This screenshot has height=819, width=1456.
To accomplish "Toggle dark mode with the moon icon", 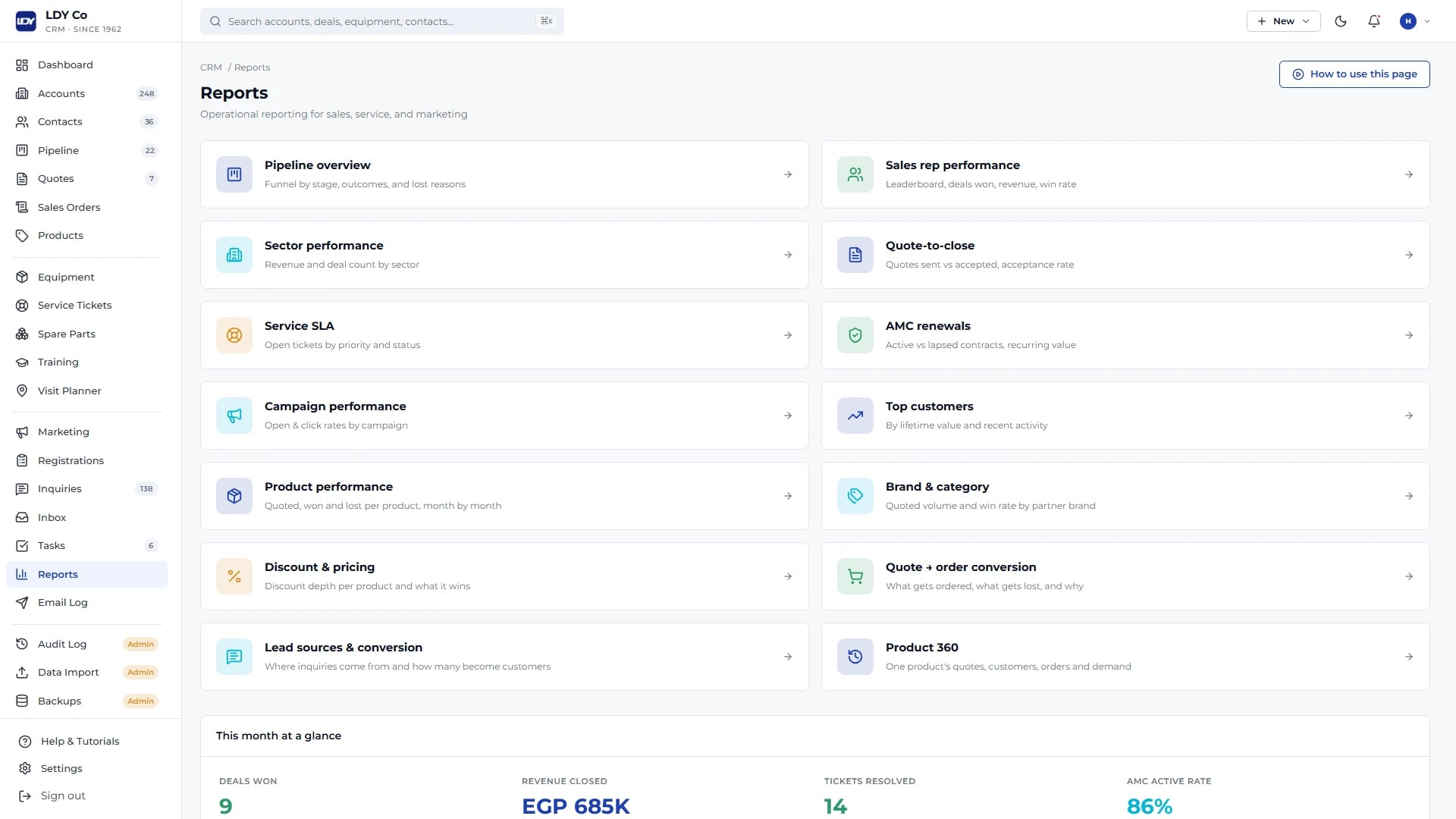I will 1341,21.
